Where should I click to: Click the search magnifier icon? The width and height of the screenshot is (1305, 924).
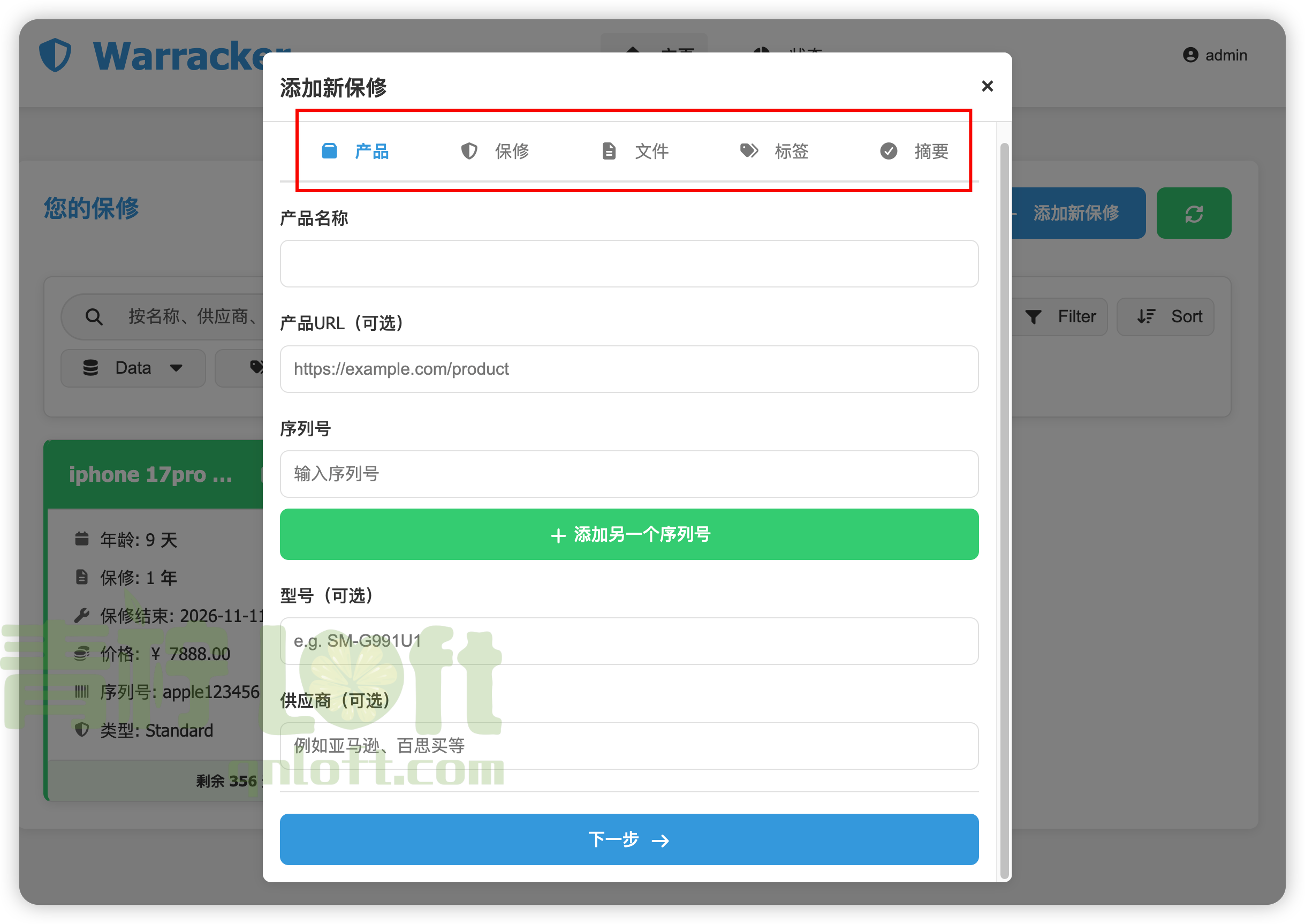pos(94,316)
